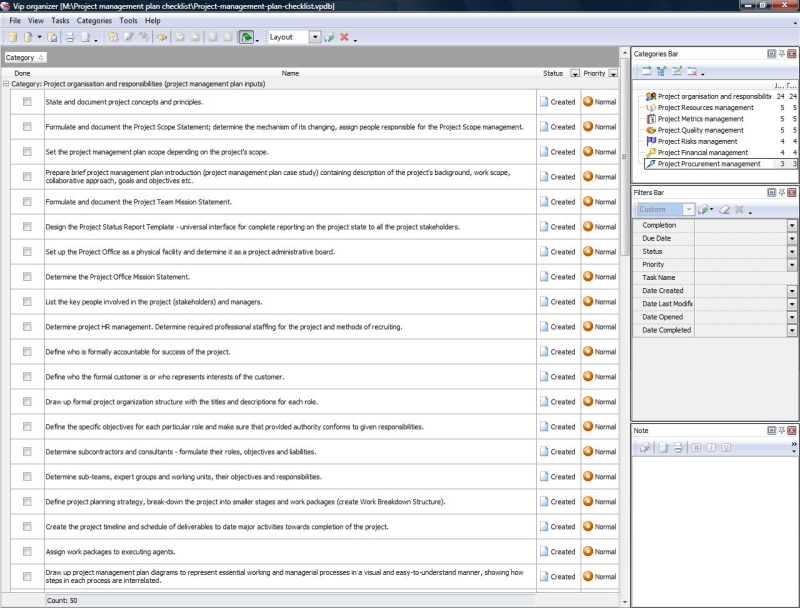
Task: Click the Bold button in the Note toolbar
Action: tap(696, 447)
